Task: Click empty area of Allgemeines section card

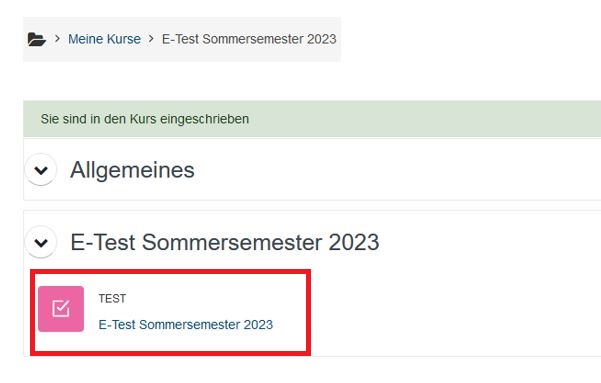Action: click(383, 170)
